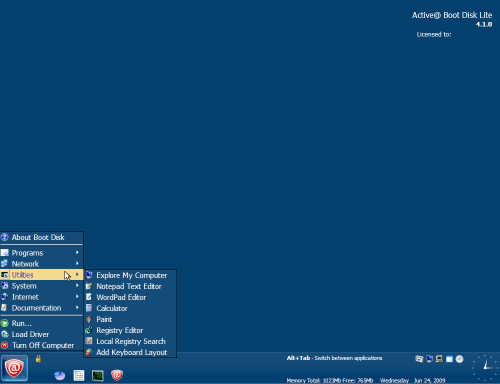The width and height of the screenshot is (500, 384).
Task: Expand the Programs submenu
Action: [42, 253]
